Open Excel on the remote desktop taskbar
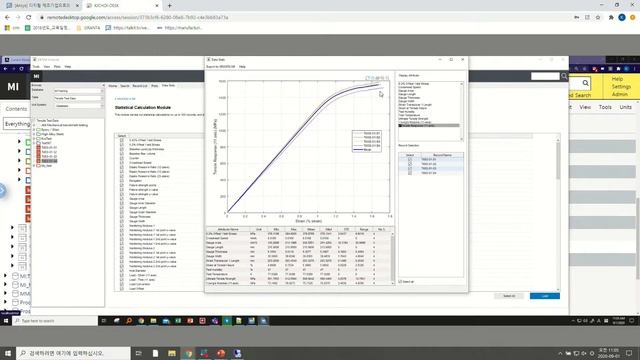 (x=178, y=321)
